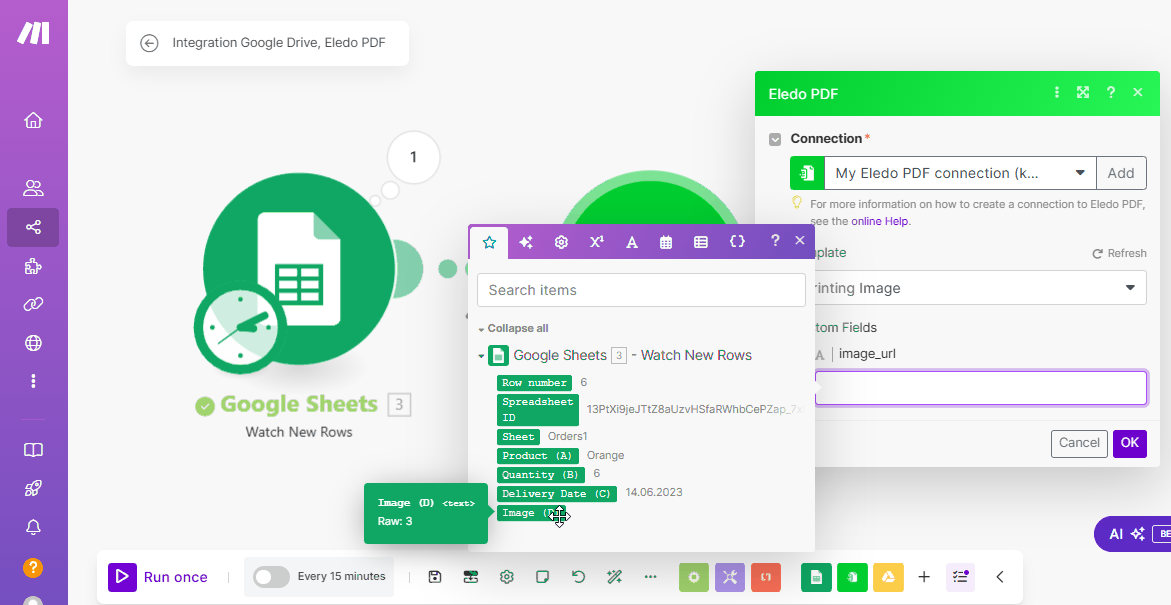The image size is (1171, 605).
Task: Open Scenarios share icon in sidebar
Action: tap(33, 227)
